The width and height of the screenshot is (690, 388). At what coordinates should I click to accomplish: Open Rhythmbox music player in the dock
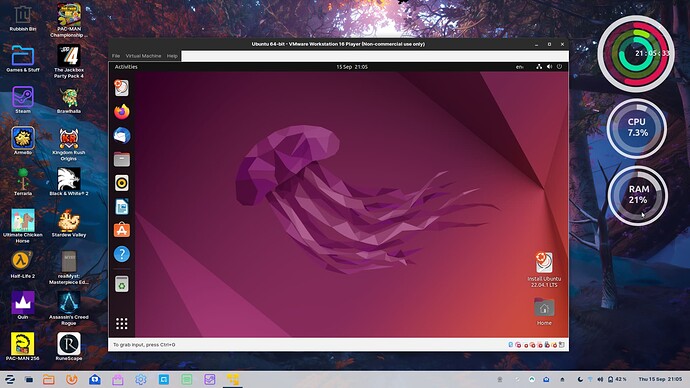coord(122,183)
